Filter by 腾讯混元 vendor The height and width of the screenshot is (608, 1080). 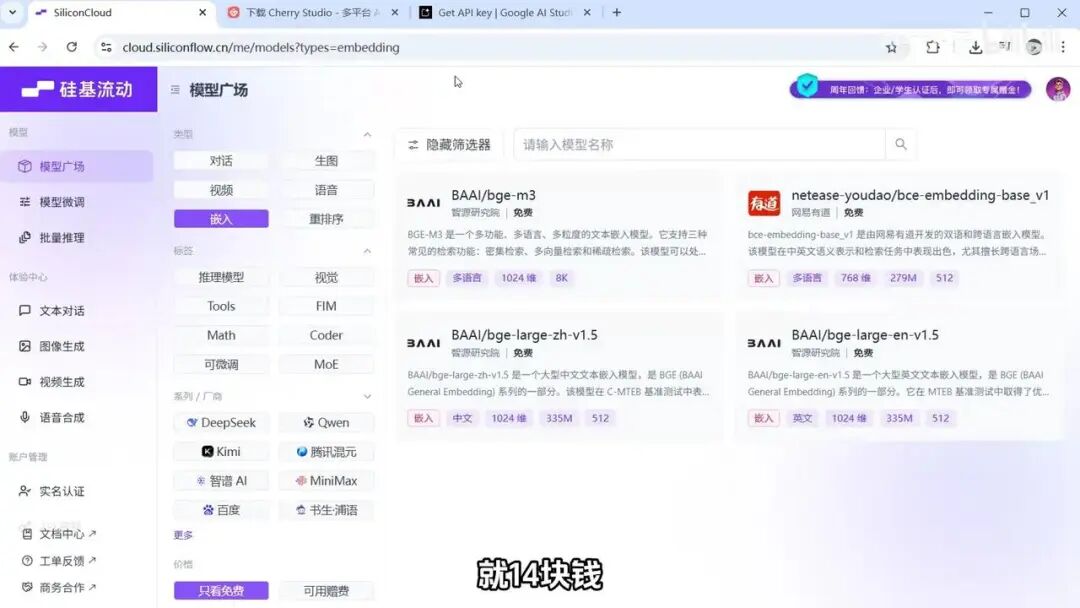(326, 452)
